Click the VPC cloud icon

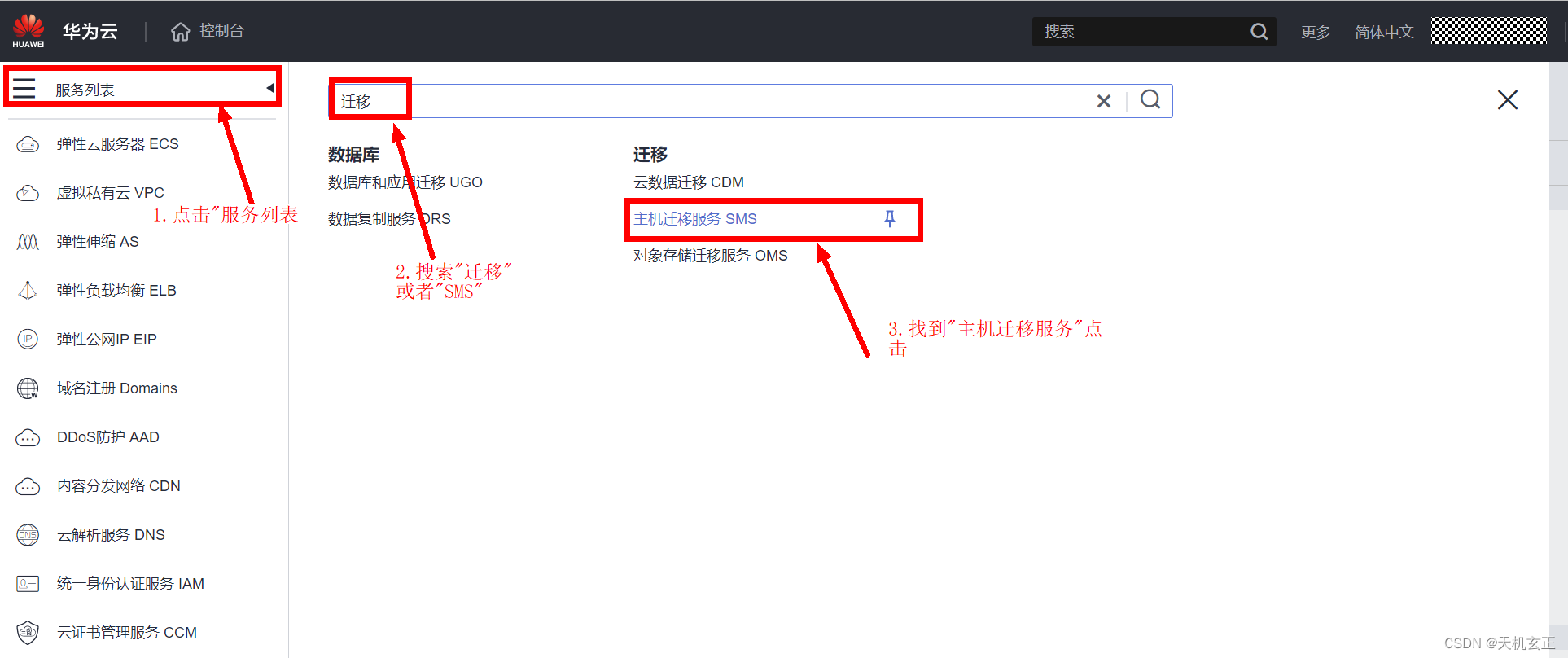(x=28, y=193)
